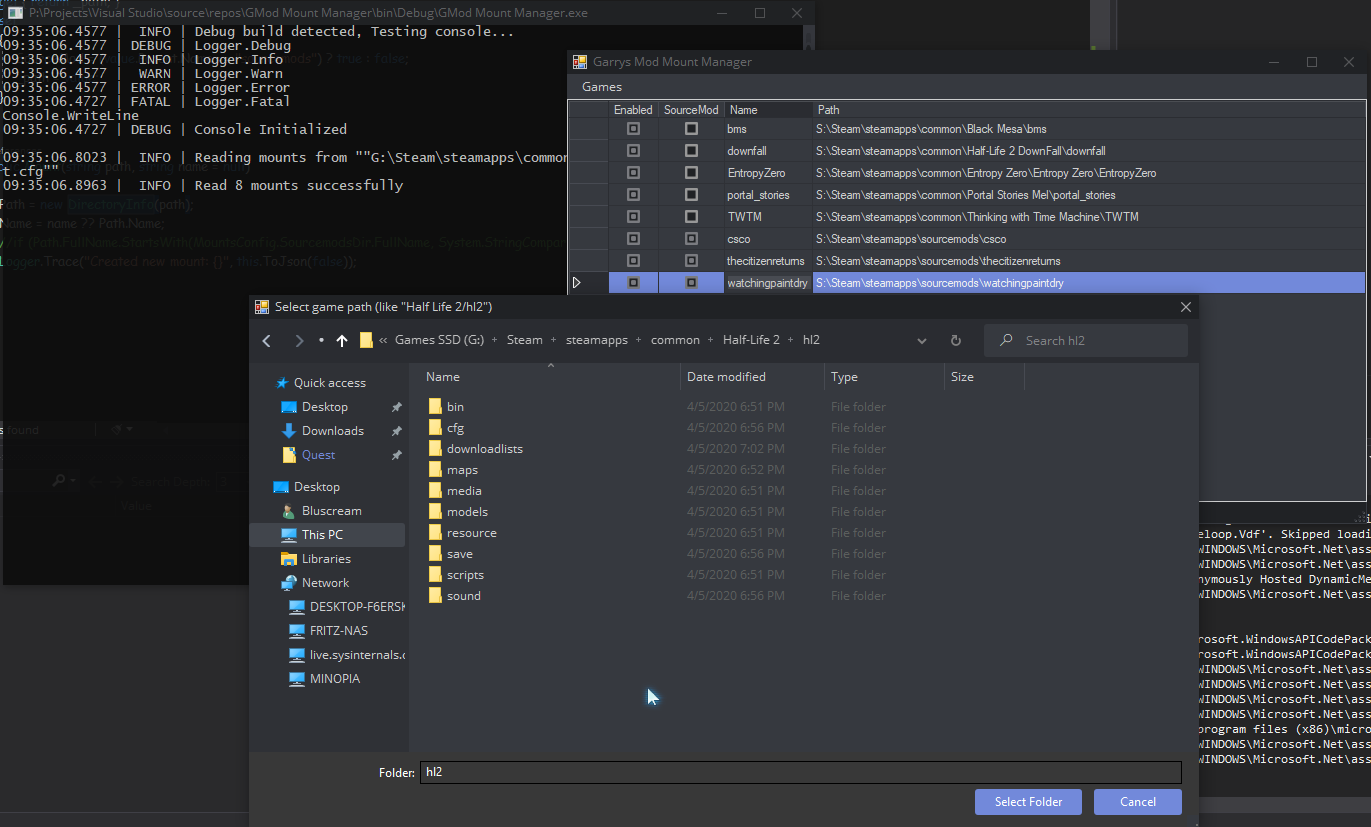Select the media folder icon
Screen dimensions: 1371x827
tap(435, 491)
